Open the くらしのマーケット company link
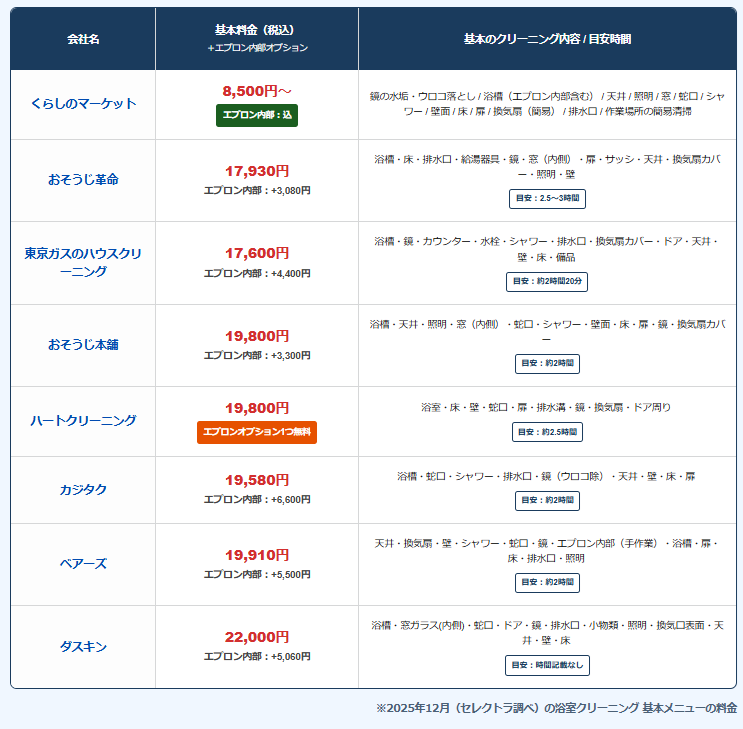The image size is (743, 729). pos(83,103)
